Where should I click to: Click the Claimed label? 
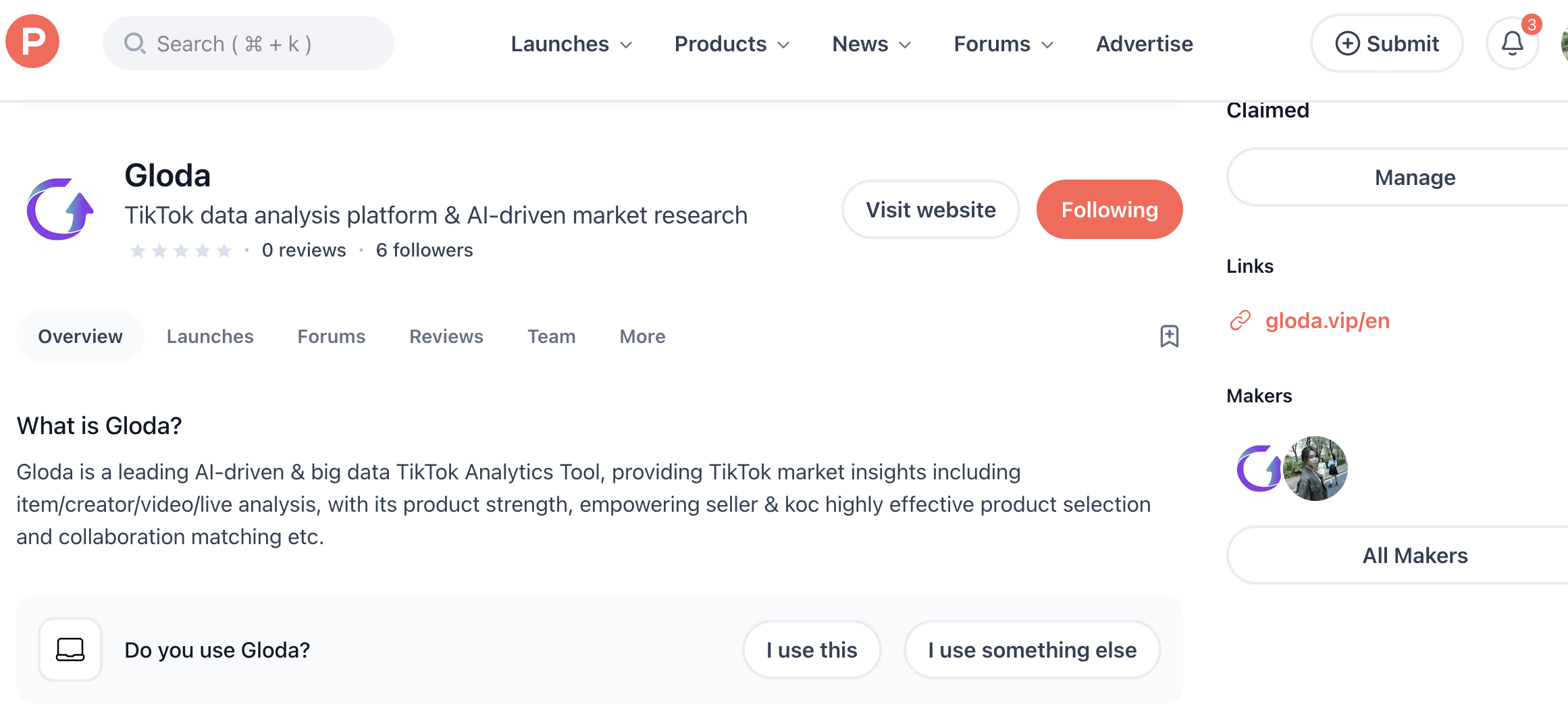click(1268, 110)
